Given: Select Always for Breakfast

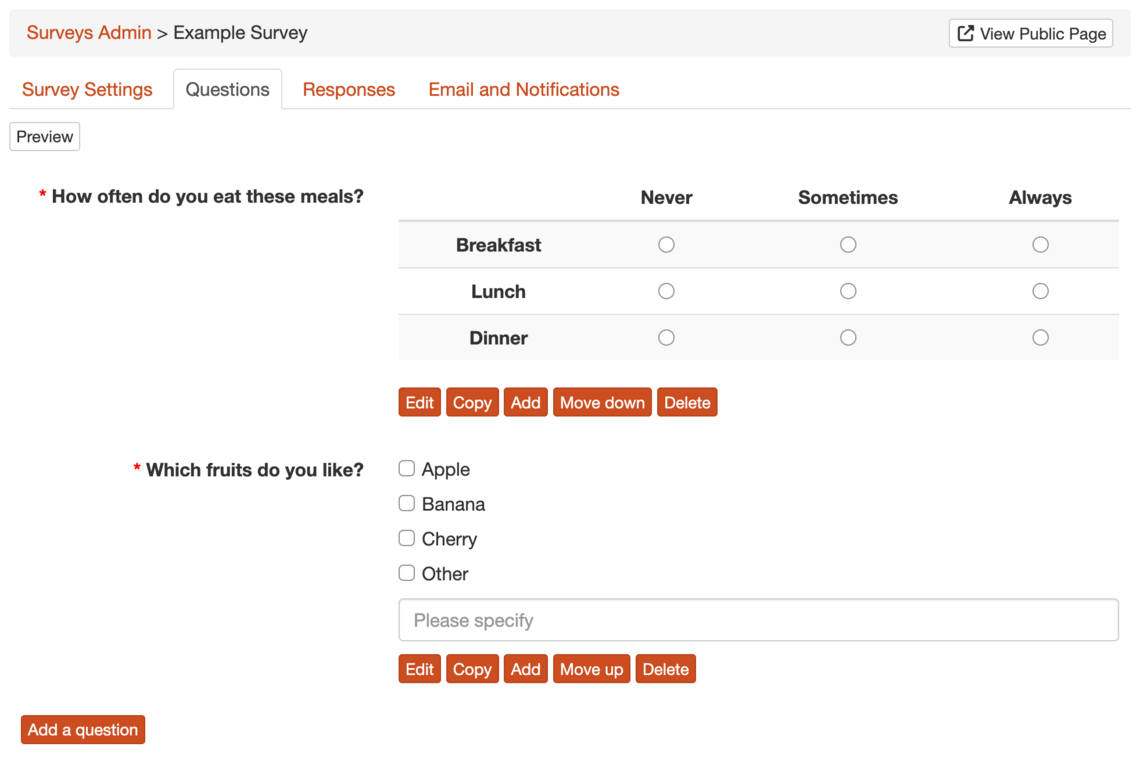Looking at the screenshot, I should click(x=1040, y=245).
